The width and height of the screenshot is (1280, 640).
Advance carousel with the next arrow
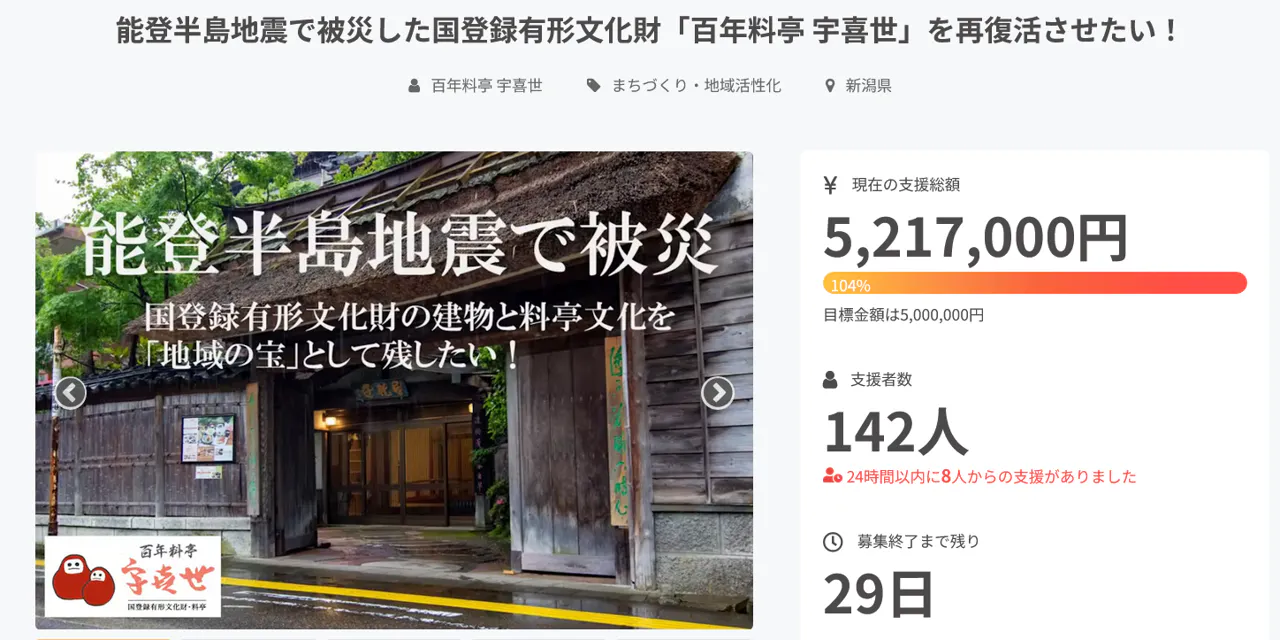(x=717, y=393)
